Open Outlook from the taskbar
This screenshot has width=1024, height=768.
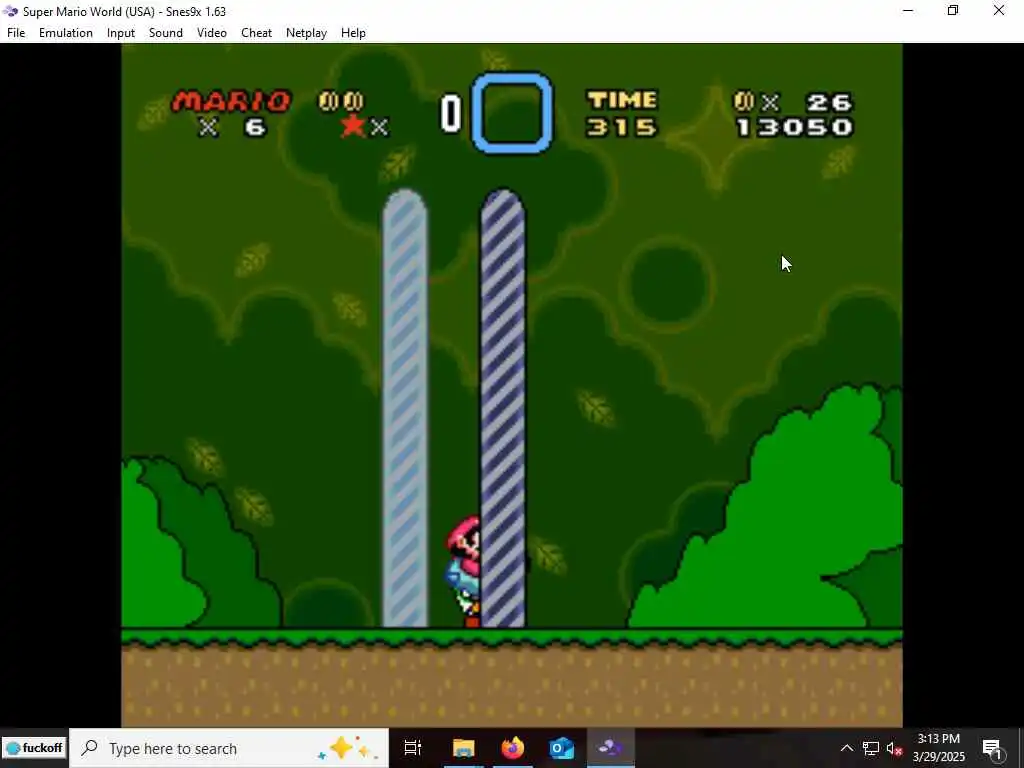pos(562,748)
